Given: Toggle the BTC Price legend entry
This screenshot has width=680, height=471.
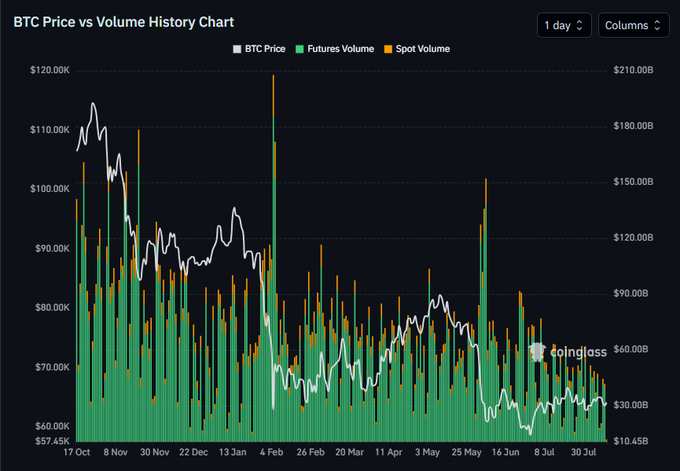Looking at the screenshot, I should pyautogui.click(x=259, y=49).
